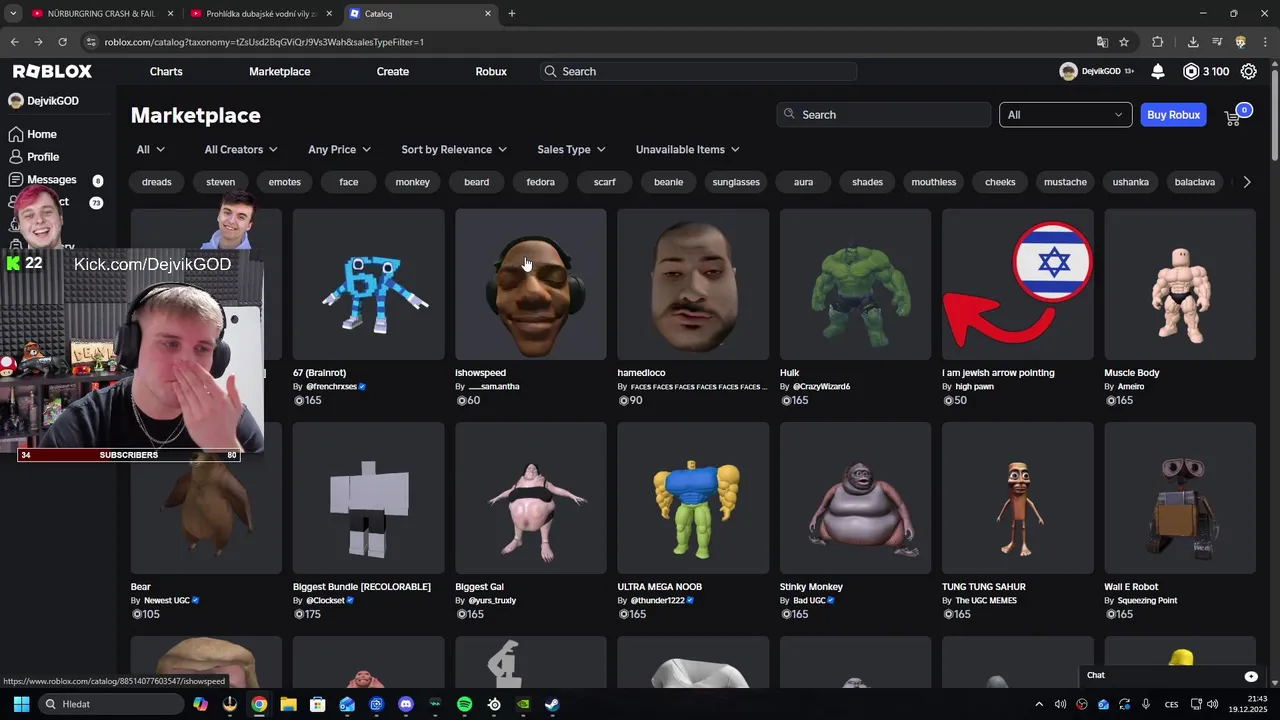Open SteelSeries app from the taskbar
This screenshot has width=1280, height=720.
(x=494, y=704)
